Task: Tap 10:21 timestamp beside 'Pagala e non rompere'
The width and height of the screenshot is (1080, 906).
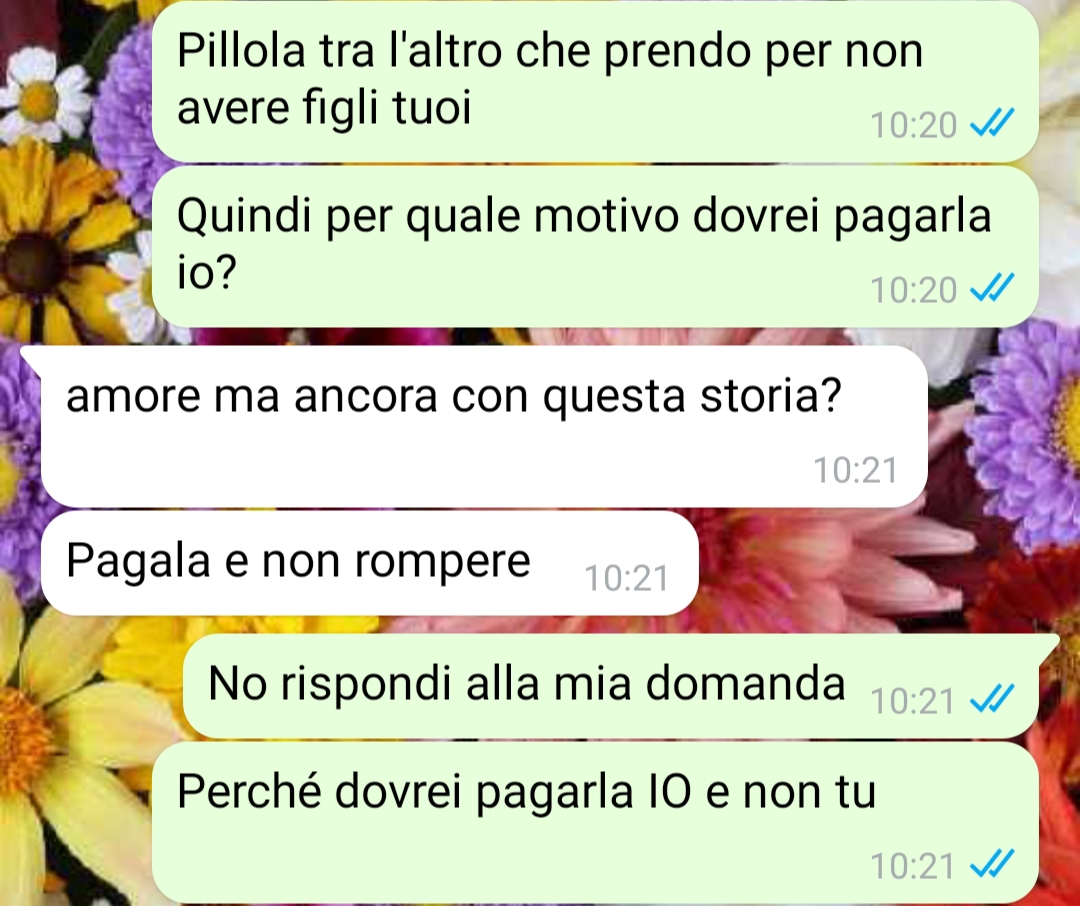Action: tap(626, 578)
